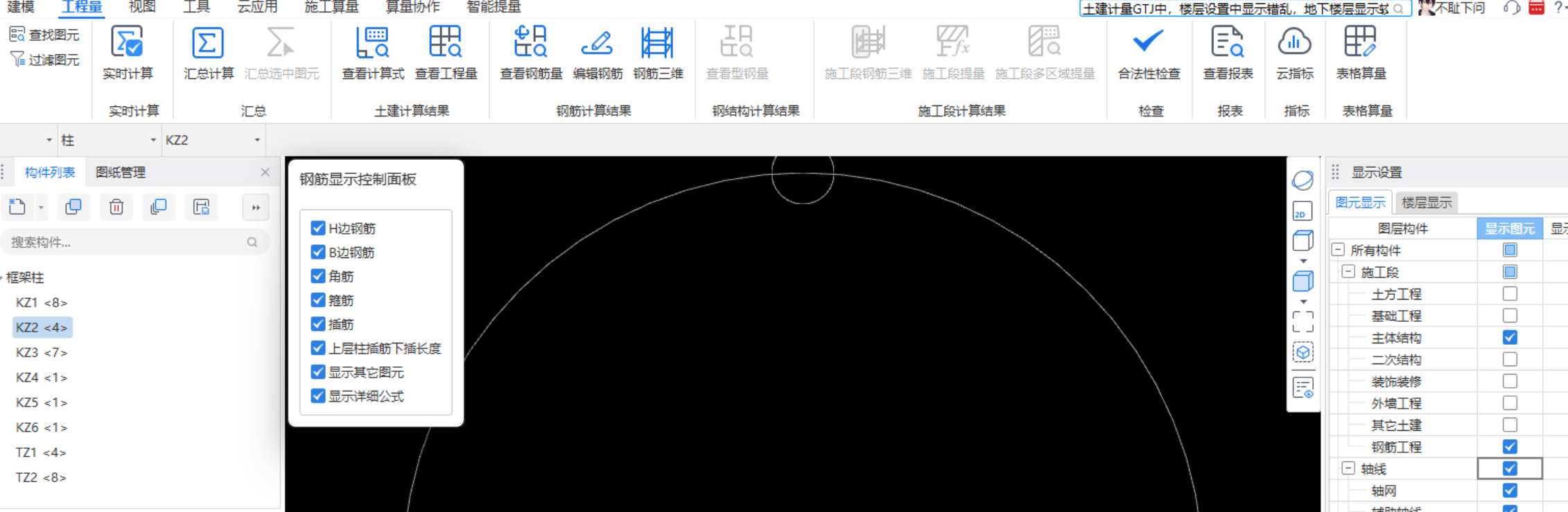Disable 主体结构 display checkbox
The height and width of the screenshot is (512, 1568).
tap(1510, 337)
